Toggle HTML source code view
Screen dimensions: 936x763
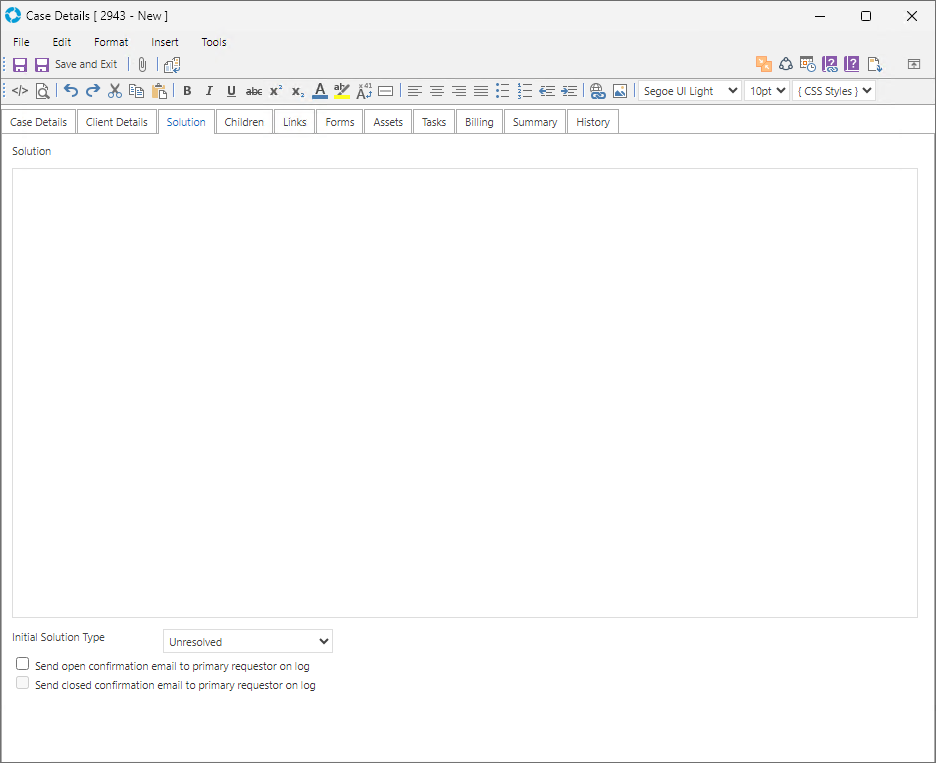tap(20, 91)
